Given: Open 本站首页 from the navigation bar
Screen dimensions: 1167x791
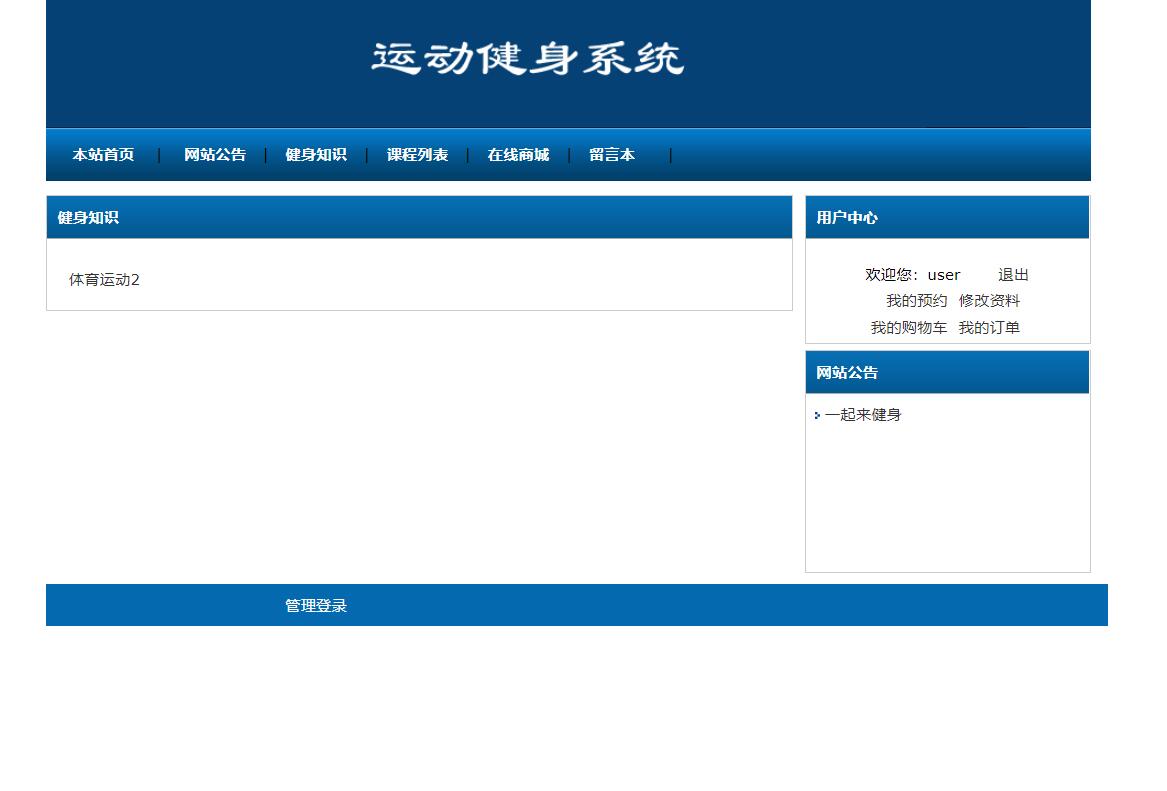Looking at the screenshot, I should tap(102, 155).
